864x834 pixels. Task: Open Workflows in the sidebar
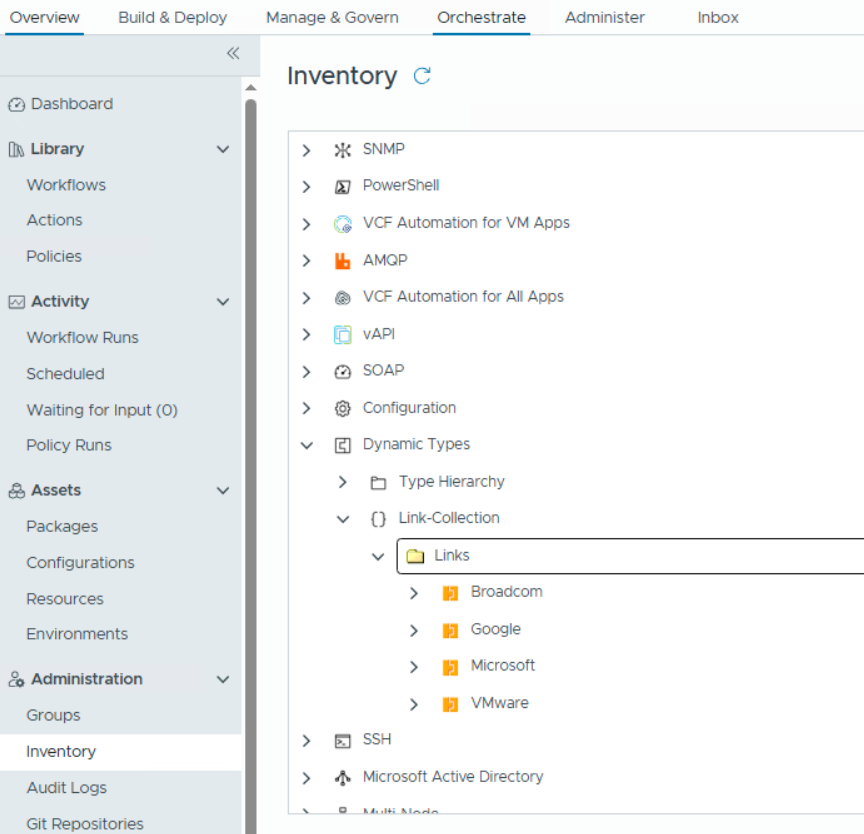tap(66, 185)
